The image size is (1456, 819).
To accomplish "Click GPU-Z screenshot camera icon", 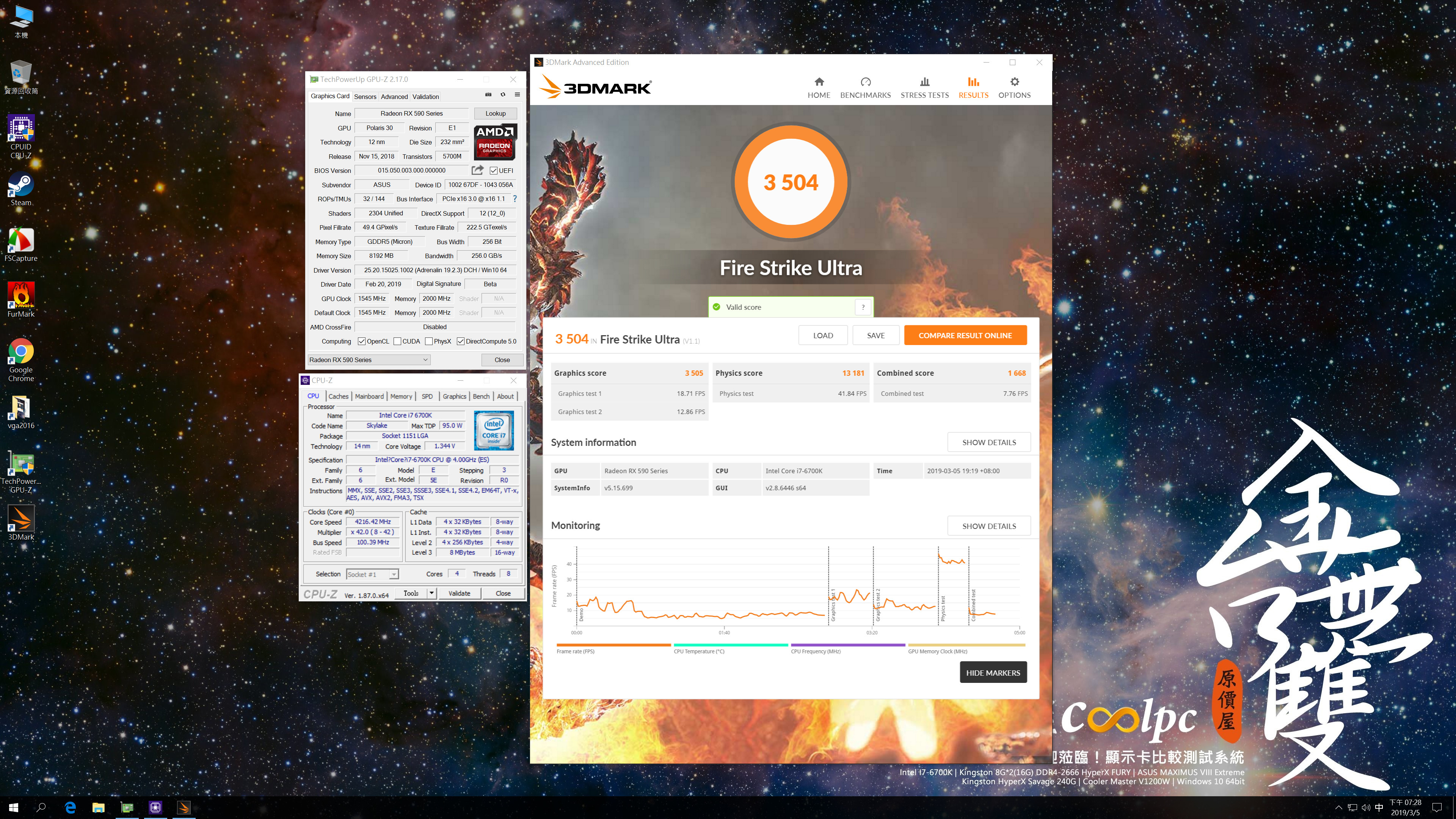I will tap(488, 94).
